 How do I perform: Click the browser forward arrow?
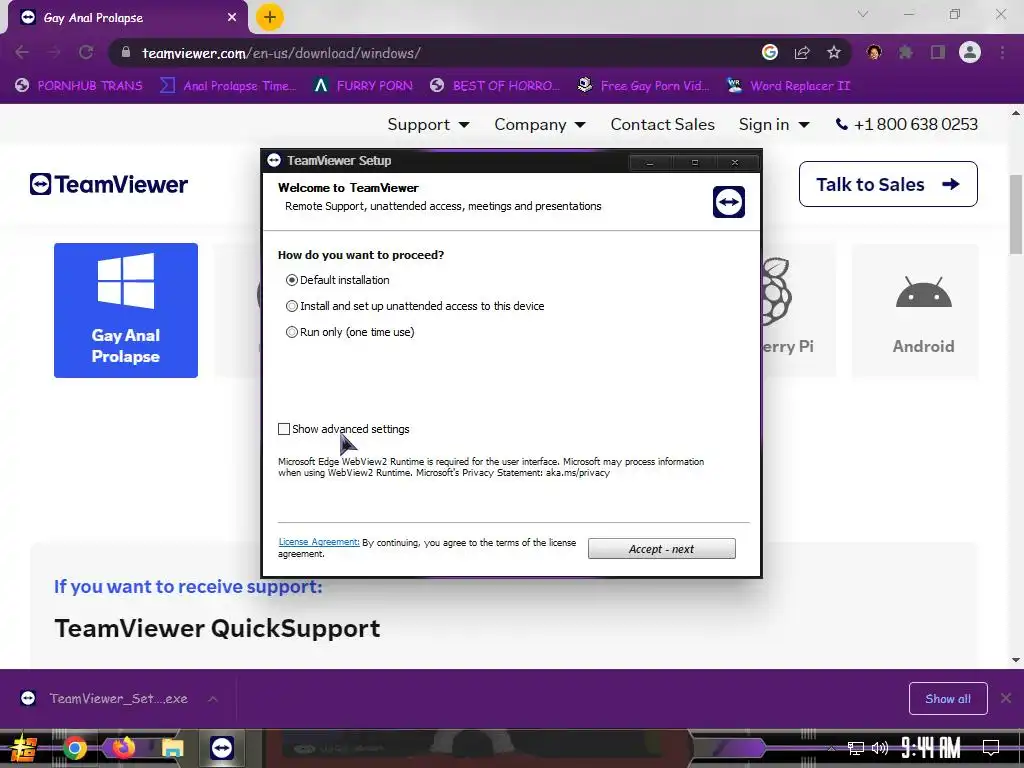click(54, 52)
